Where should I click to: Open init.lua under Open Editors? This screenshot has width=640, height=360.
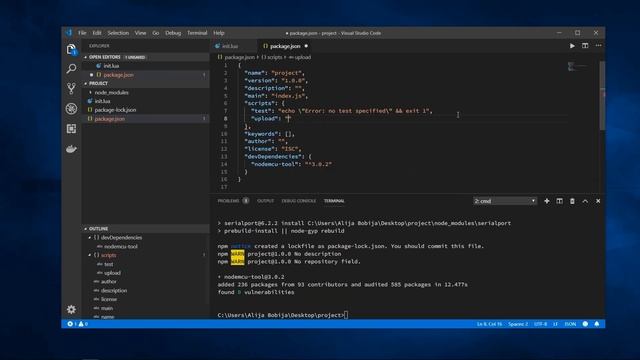pos(111,66)
